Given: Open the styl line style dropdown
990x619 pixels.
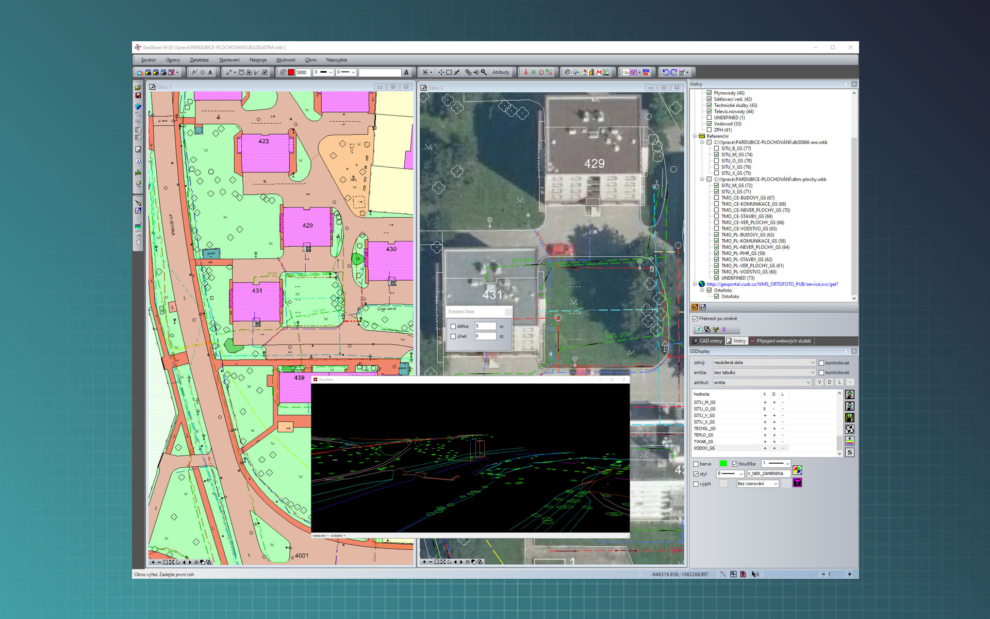Looking at the screenshot, I should pyautogui.click(x=731, y=474).
